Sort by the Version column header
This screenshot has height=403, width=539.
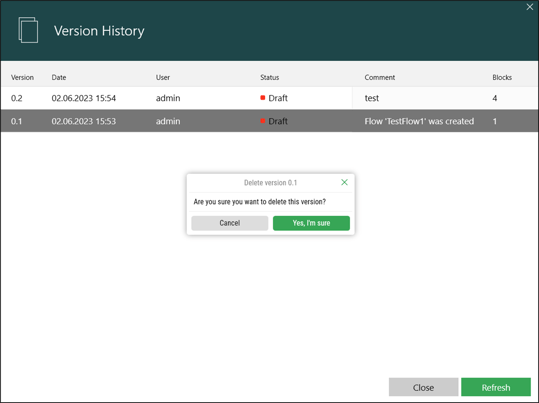[x=22, y=77]
